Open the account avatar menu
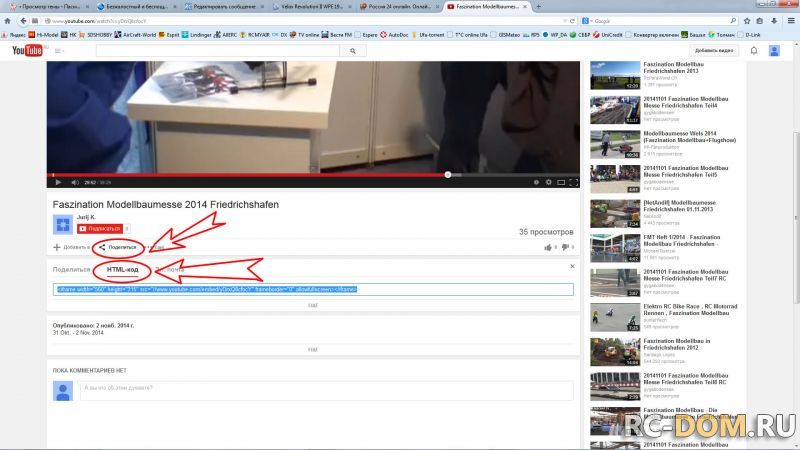Screen dimensions: 800x450 coord(774,51)
